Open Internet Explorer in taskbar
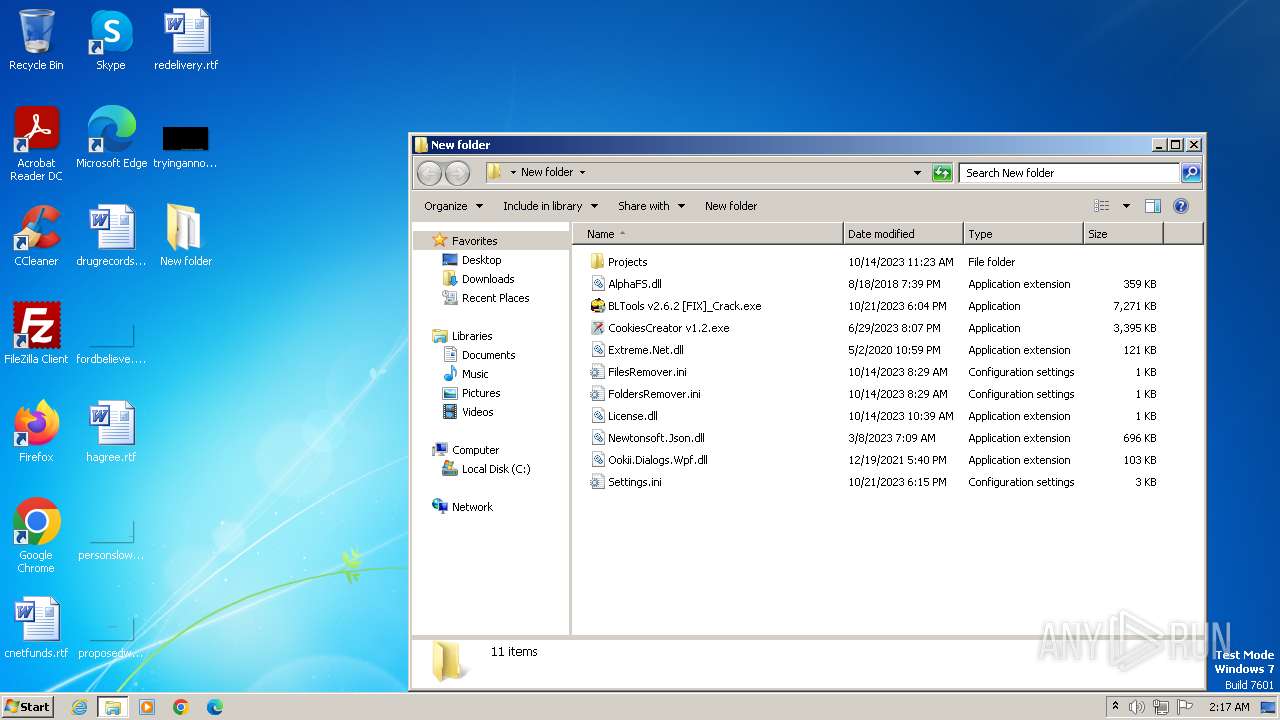This screenshot has width=1280, height=720. pyautogui.click(x=79, y=707)
